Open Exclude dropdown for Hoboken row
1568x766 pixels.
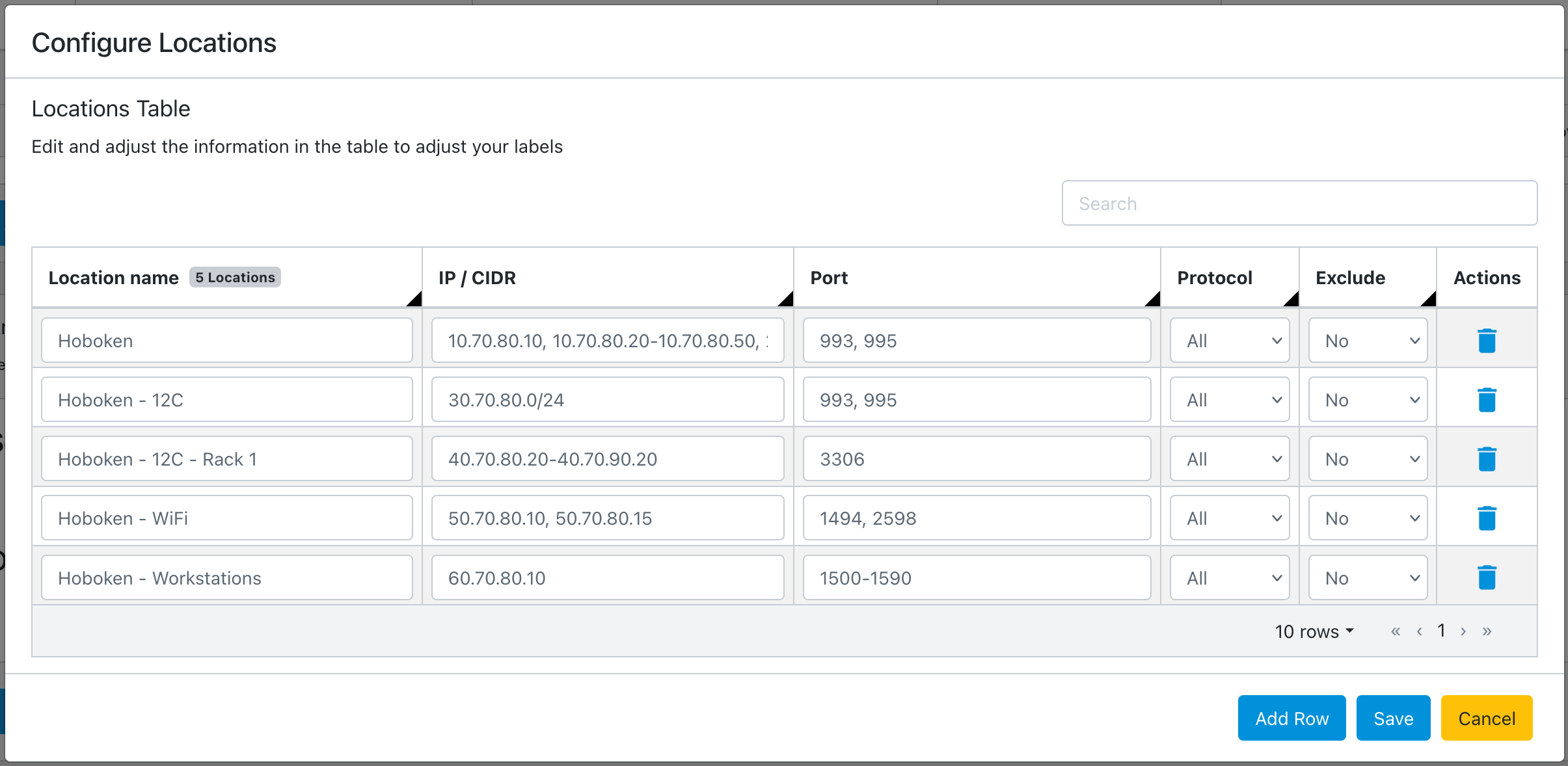pos(1368,341)
